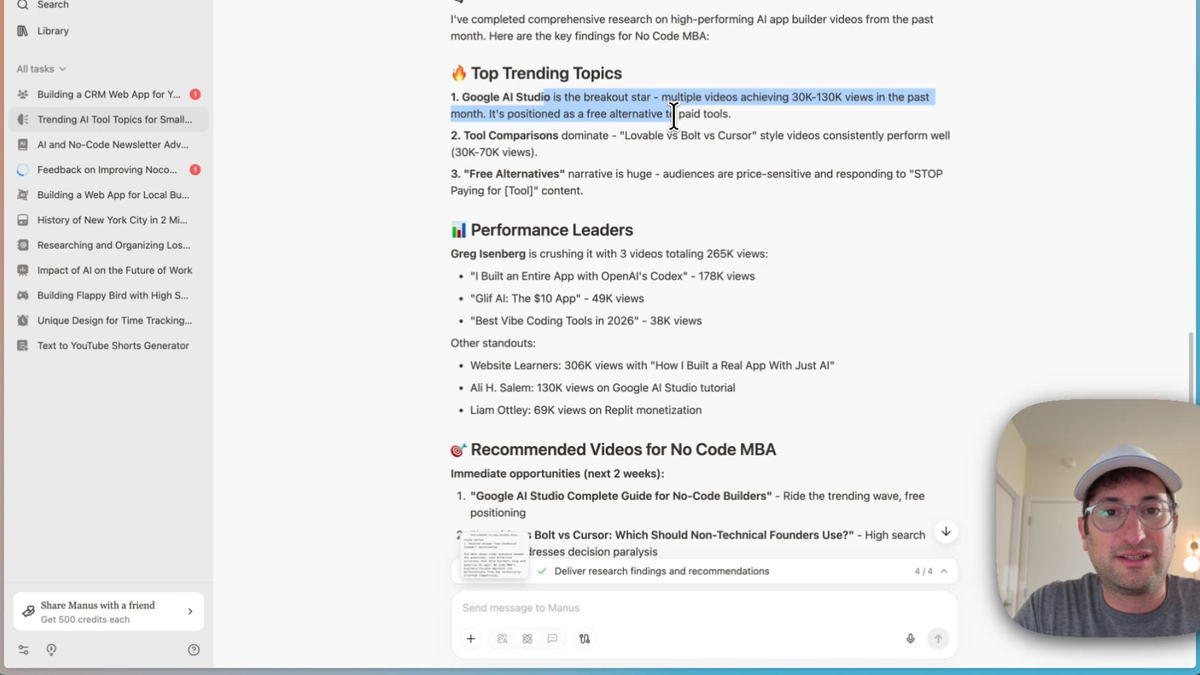Click the microphone voice input icon
Image resolution: width=1200 pixels, height=675 pixels.
pos(910,638)
